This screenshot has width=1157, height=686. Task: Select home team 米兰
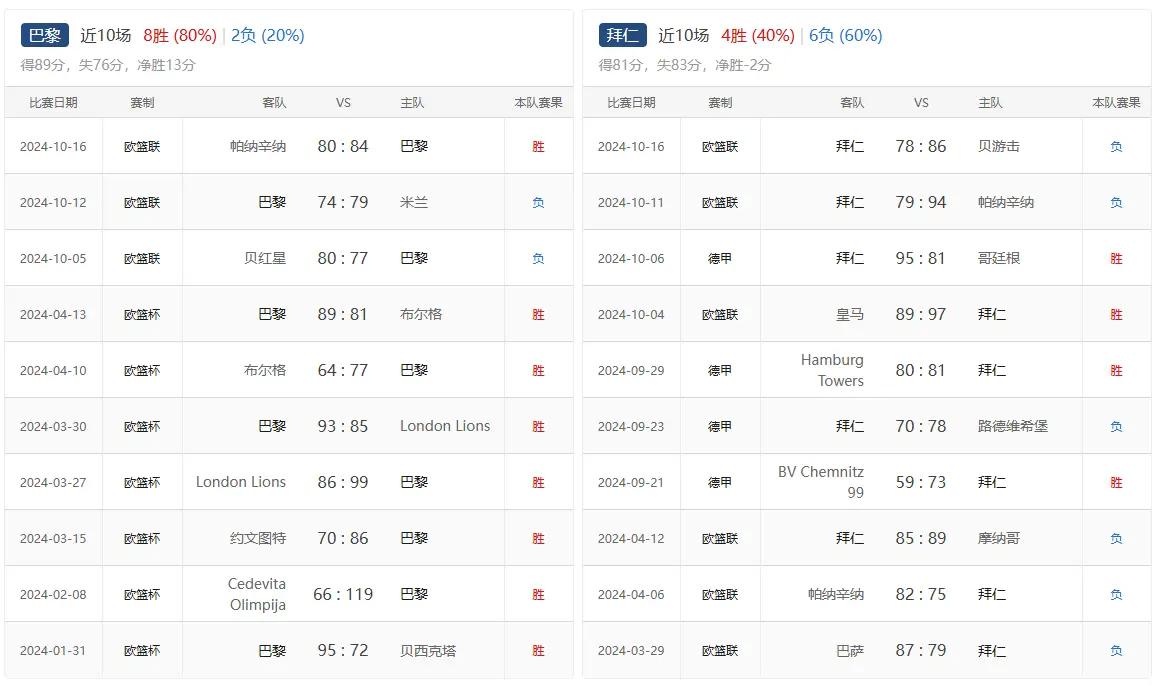click(414, 202)
